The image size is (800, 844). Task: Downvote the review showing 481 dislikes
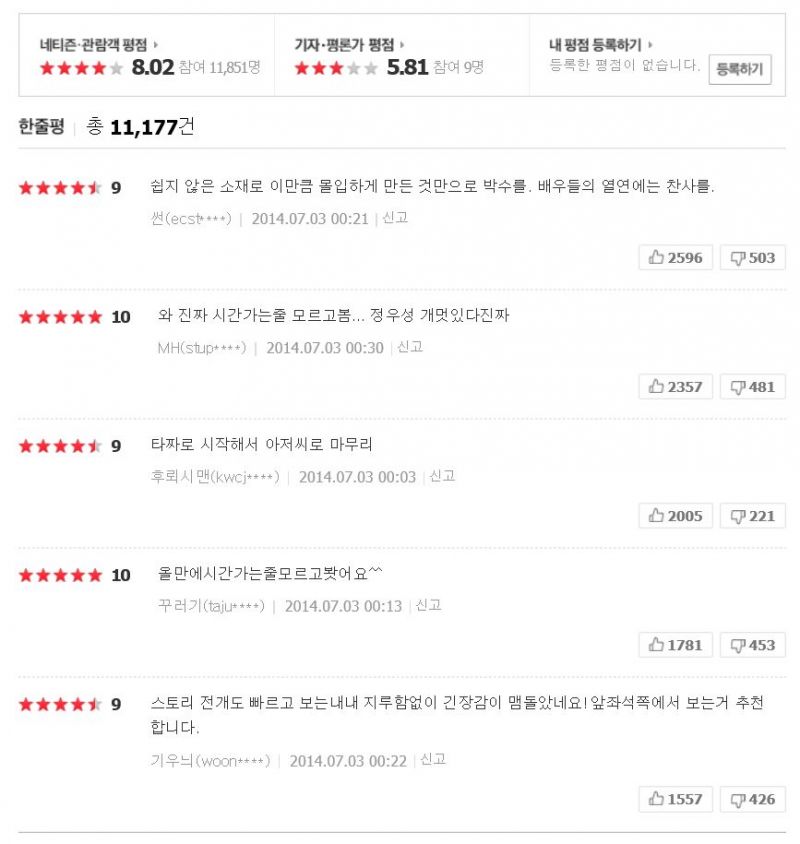pyautogui.click(x=752, y=386)
